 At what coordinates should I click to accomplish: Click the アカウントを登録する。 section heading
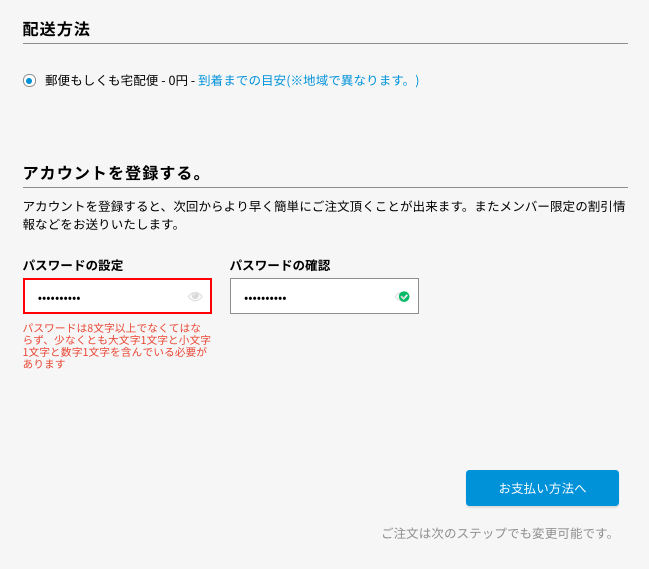113,173
